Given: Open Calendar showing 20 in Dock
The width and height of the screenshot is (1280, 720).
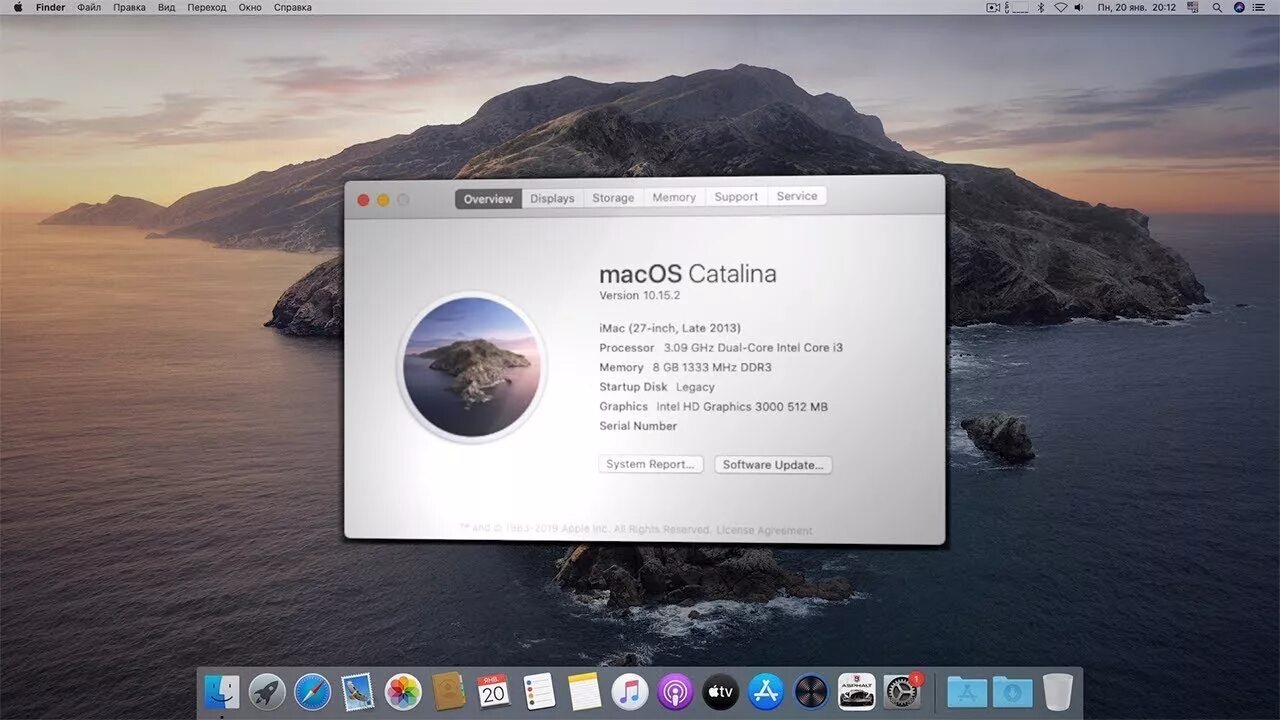Looking at the screenshot, I should 493,692.
